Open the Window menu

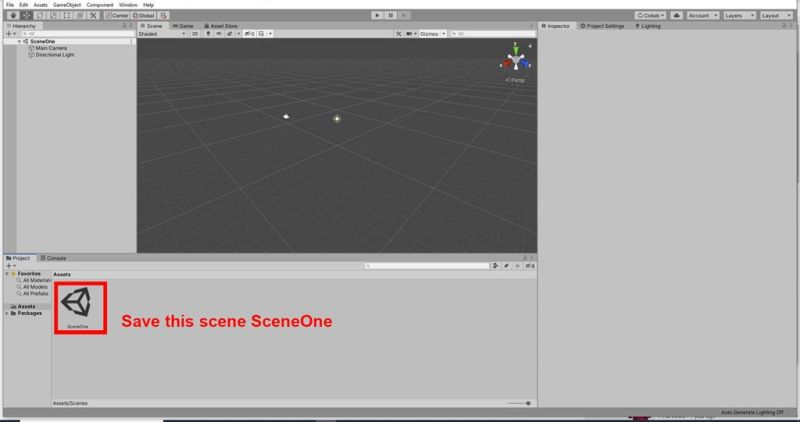point(128,5)
